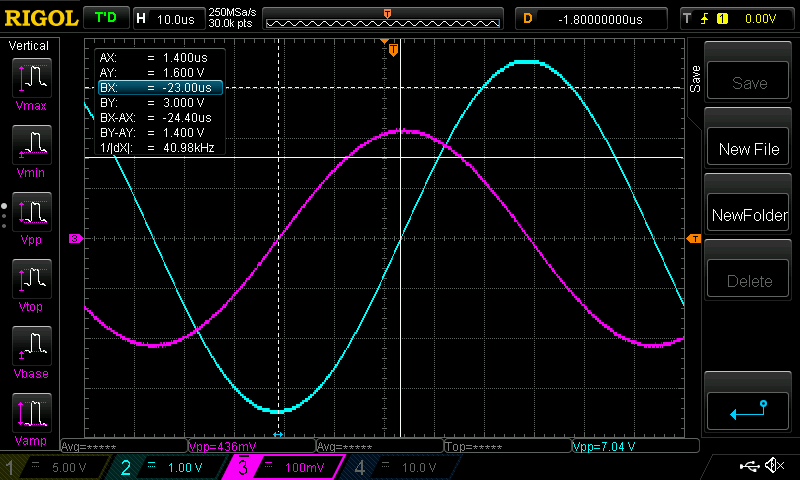Collapse the Save side menu tab
The height and width of the screenshot is (480, 800).
coord(694,75)
